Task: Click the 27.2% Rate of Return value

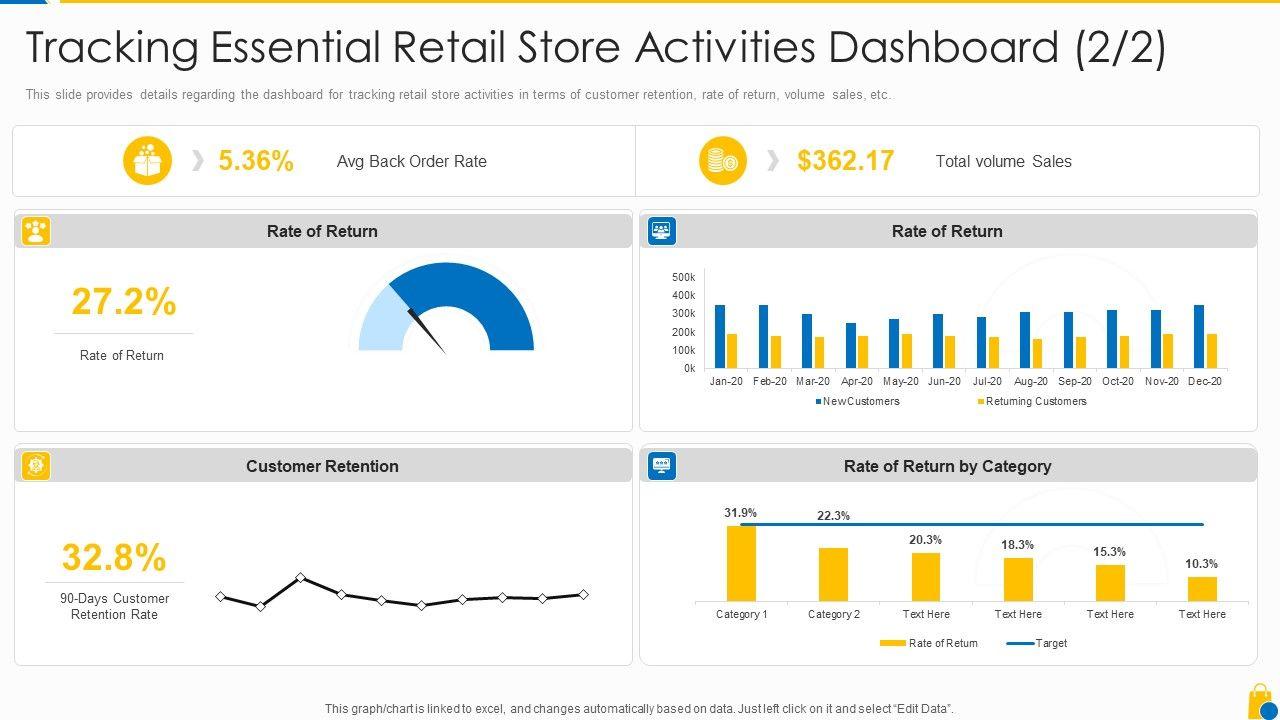Action: (124, 302)
